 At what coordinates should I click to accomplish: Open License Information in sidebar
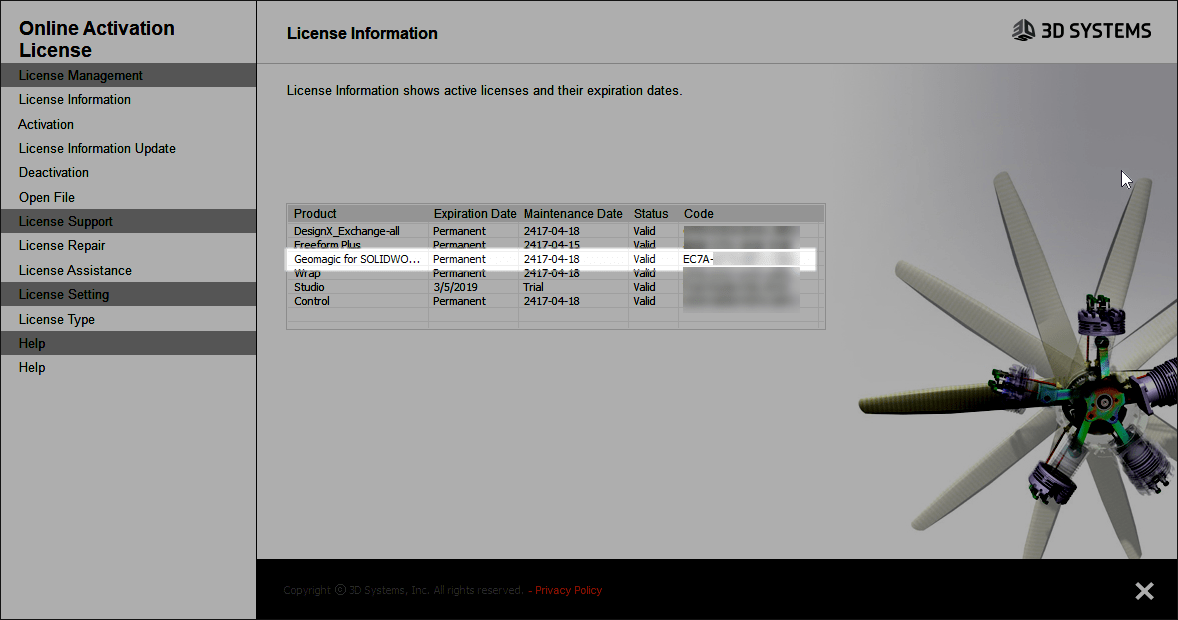(74, 99)
